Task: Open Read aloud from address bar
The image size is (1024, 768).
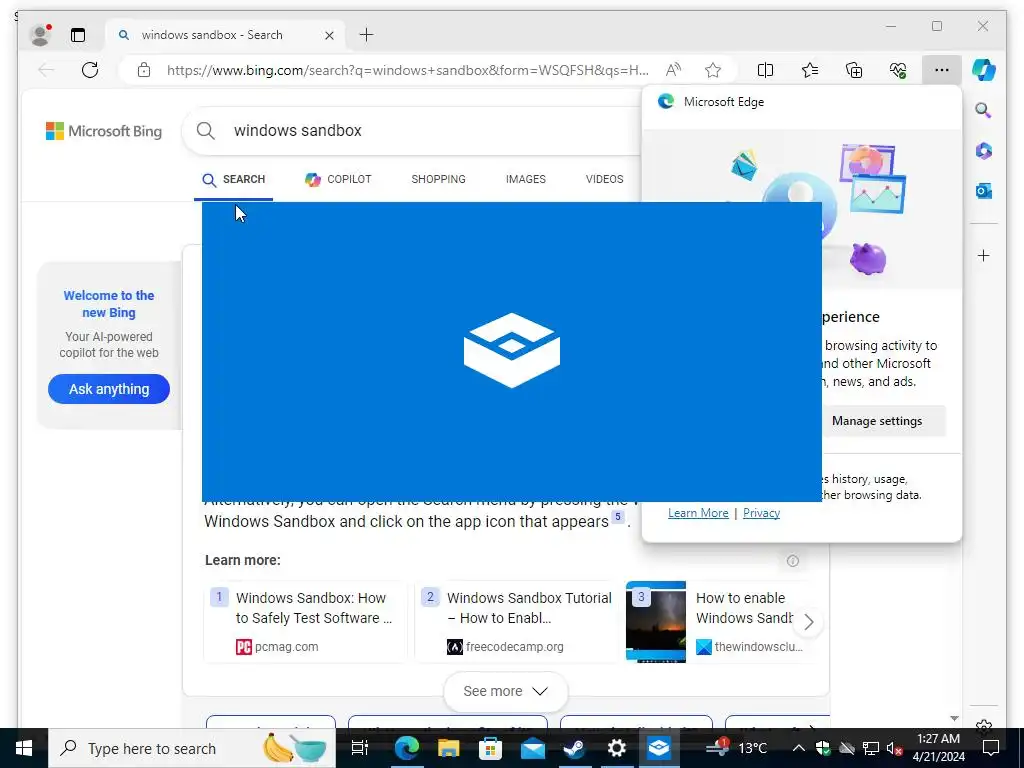Action: click(673, 70)
